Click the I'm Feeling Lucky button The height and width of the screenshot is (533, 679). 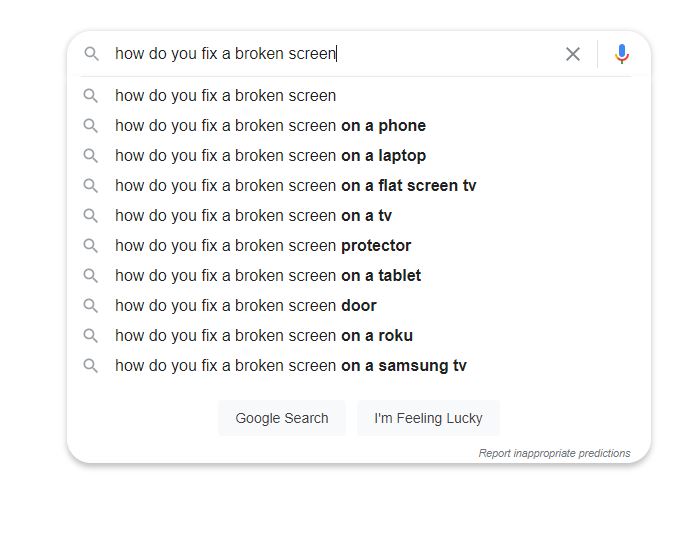(x=428, y=418)
